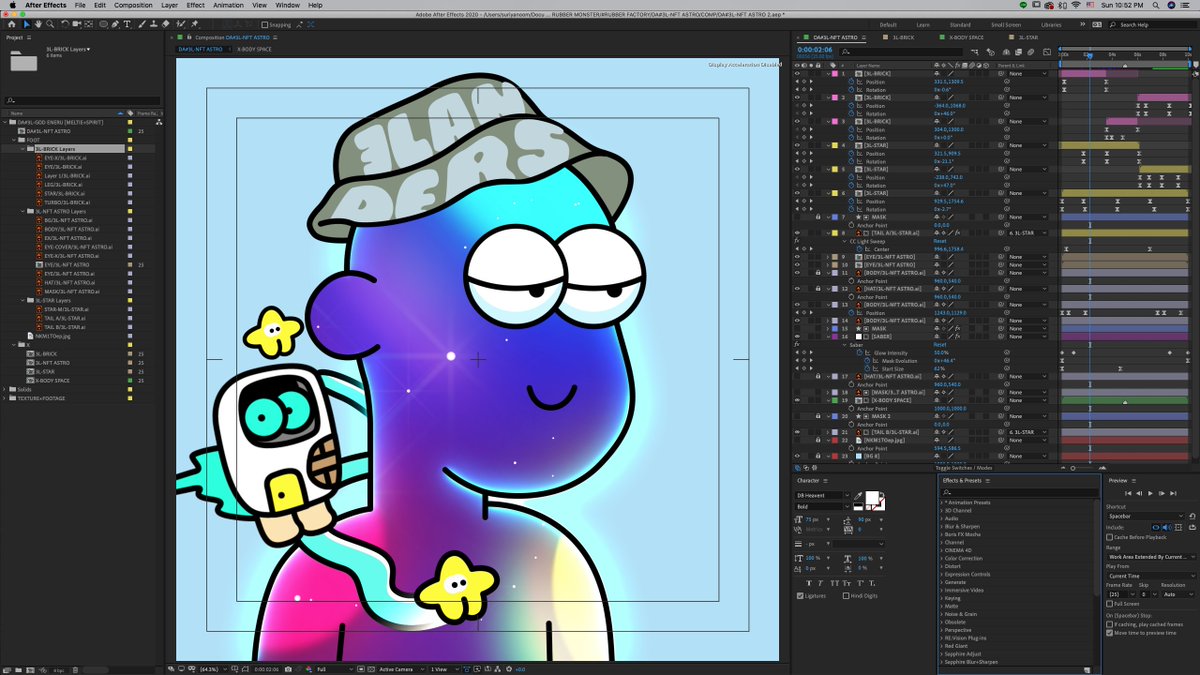
Task: Toggle the Ligatures checkbox
Action: (x=800, y=596)
